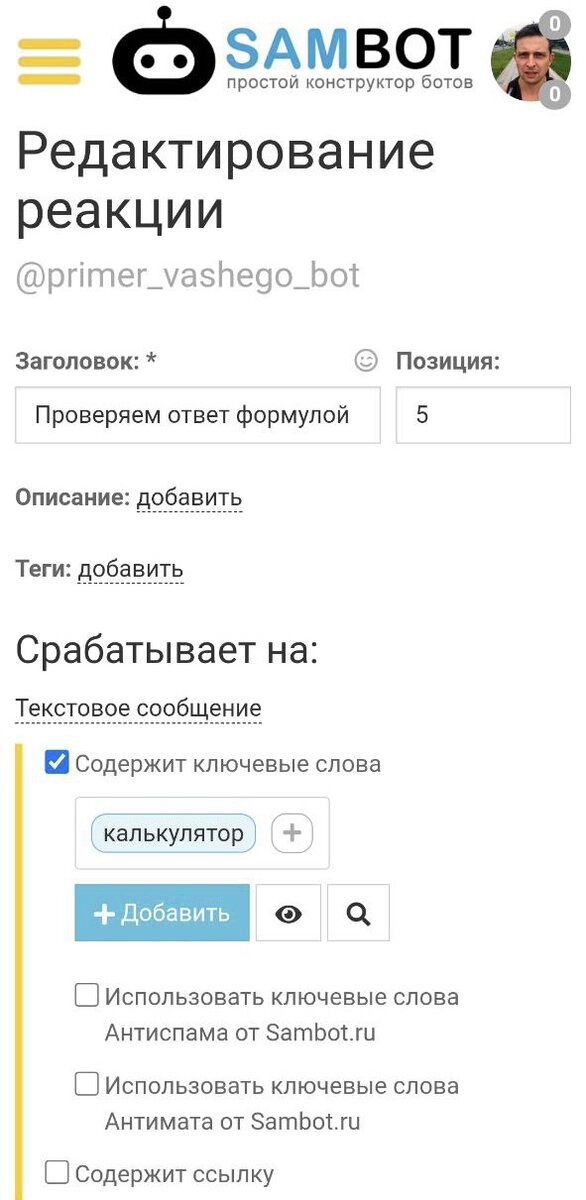Open the keyword search magnifier
Screen dimensions: 586x1200
[x=358, y=912]
